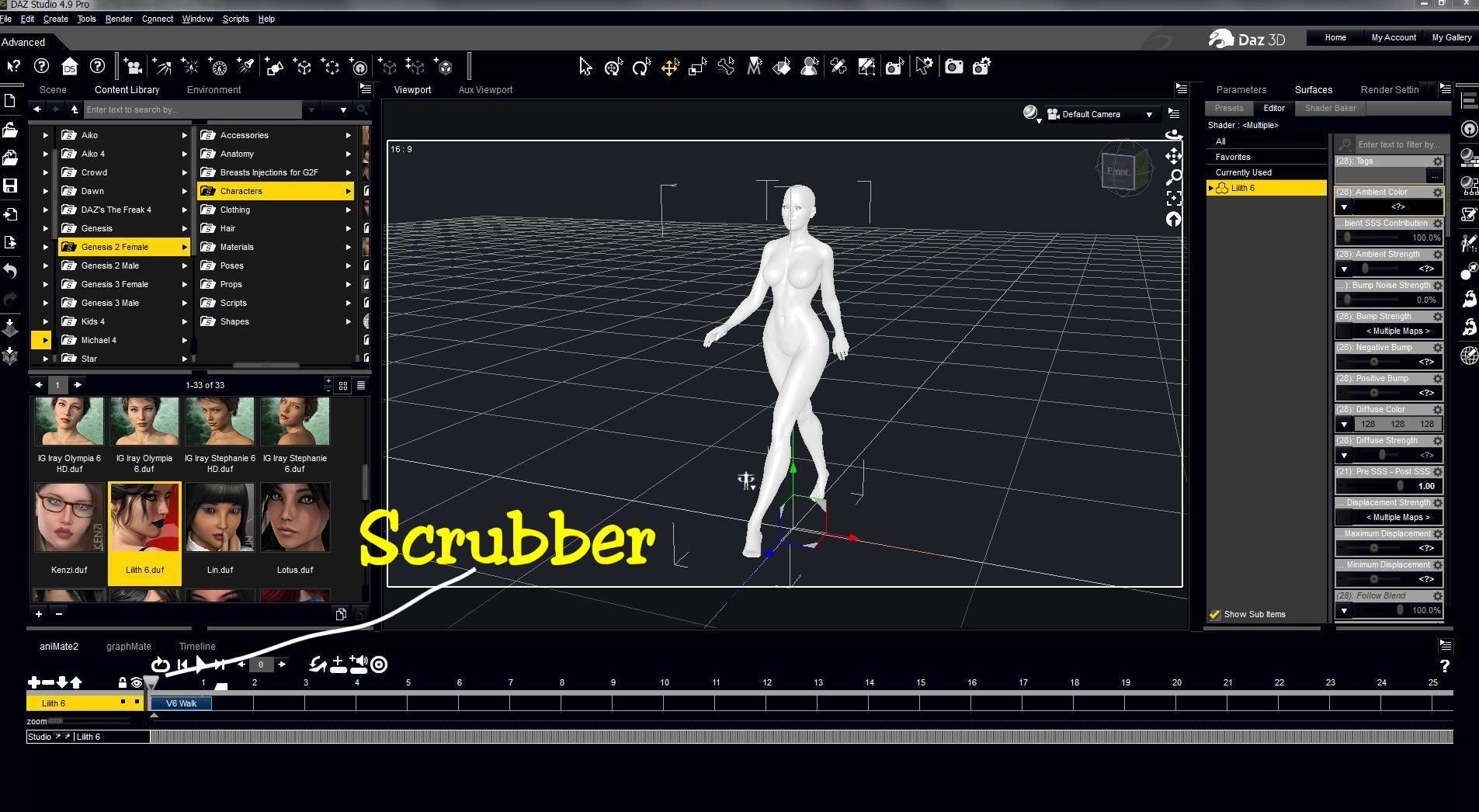Click the aniMate help question mark

(1444, 666)
